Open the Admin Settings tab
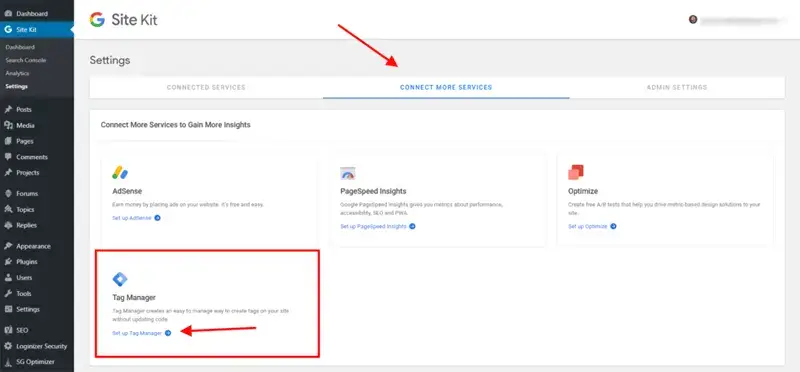This screenshot has height=372, width=800. pyautogui.click(x=677, y=87)
